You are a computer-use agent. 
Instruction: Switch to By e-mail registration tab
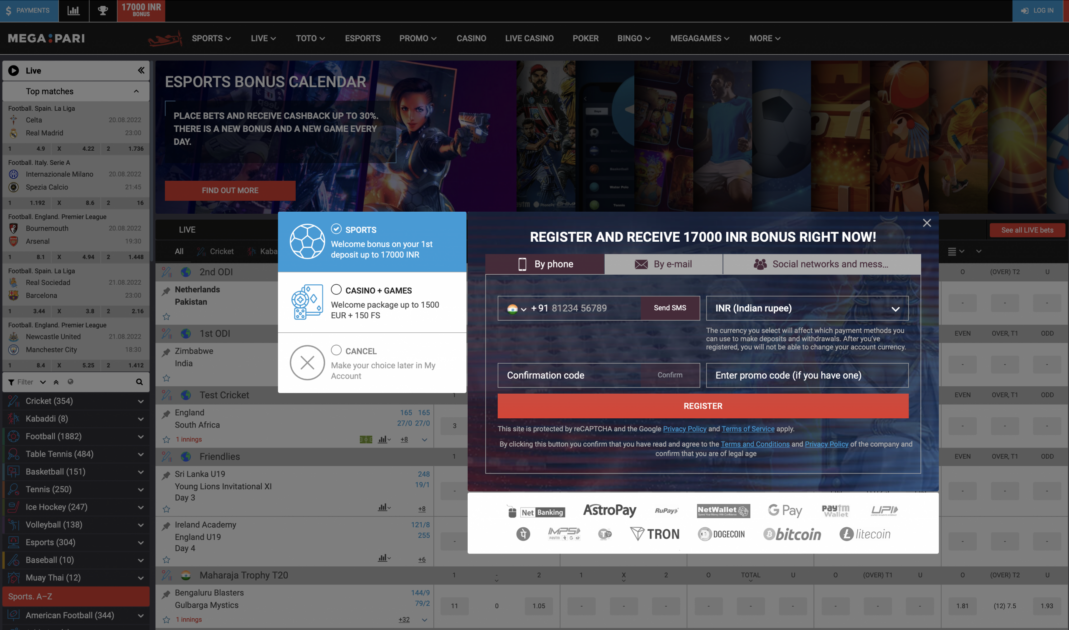pos(663,265)
